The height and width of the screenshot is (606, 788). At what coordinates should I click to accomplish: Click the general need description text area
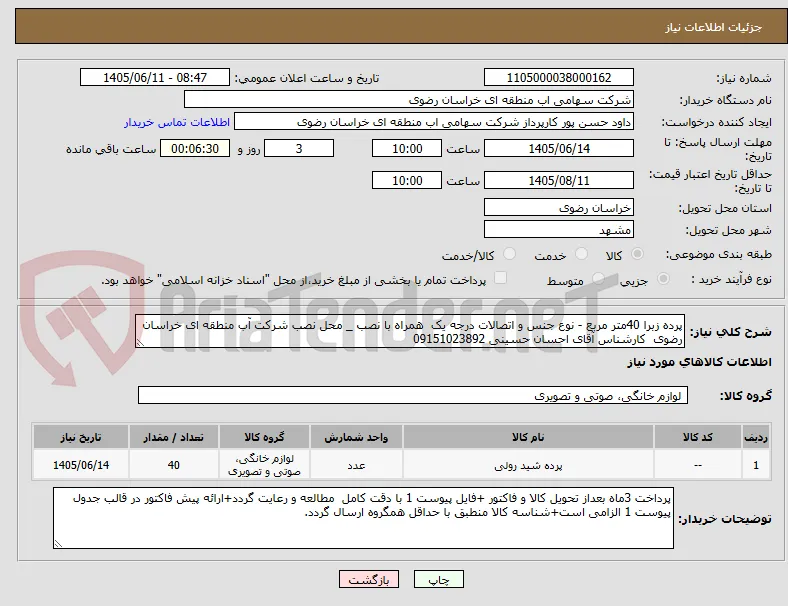[x=410, y=331]
